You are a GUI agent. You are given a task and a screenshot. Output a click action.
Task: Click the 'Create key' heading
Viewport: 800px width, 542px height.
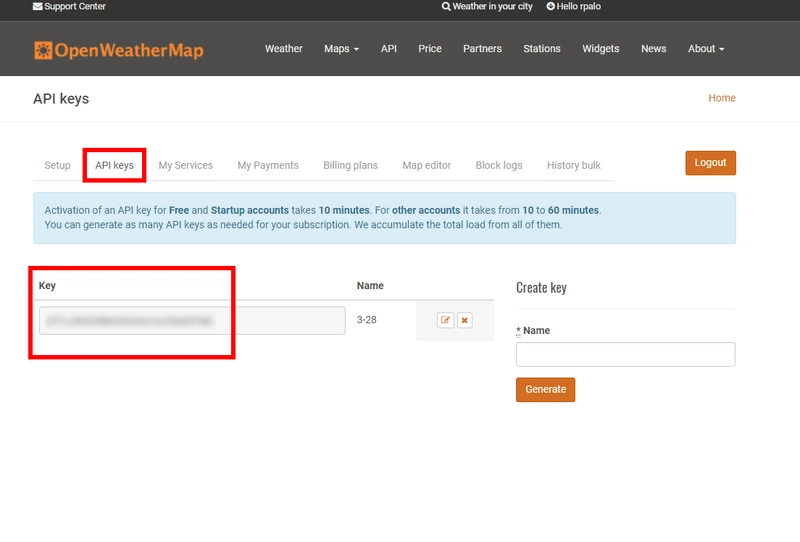coord(541,288)
